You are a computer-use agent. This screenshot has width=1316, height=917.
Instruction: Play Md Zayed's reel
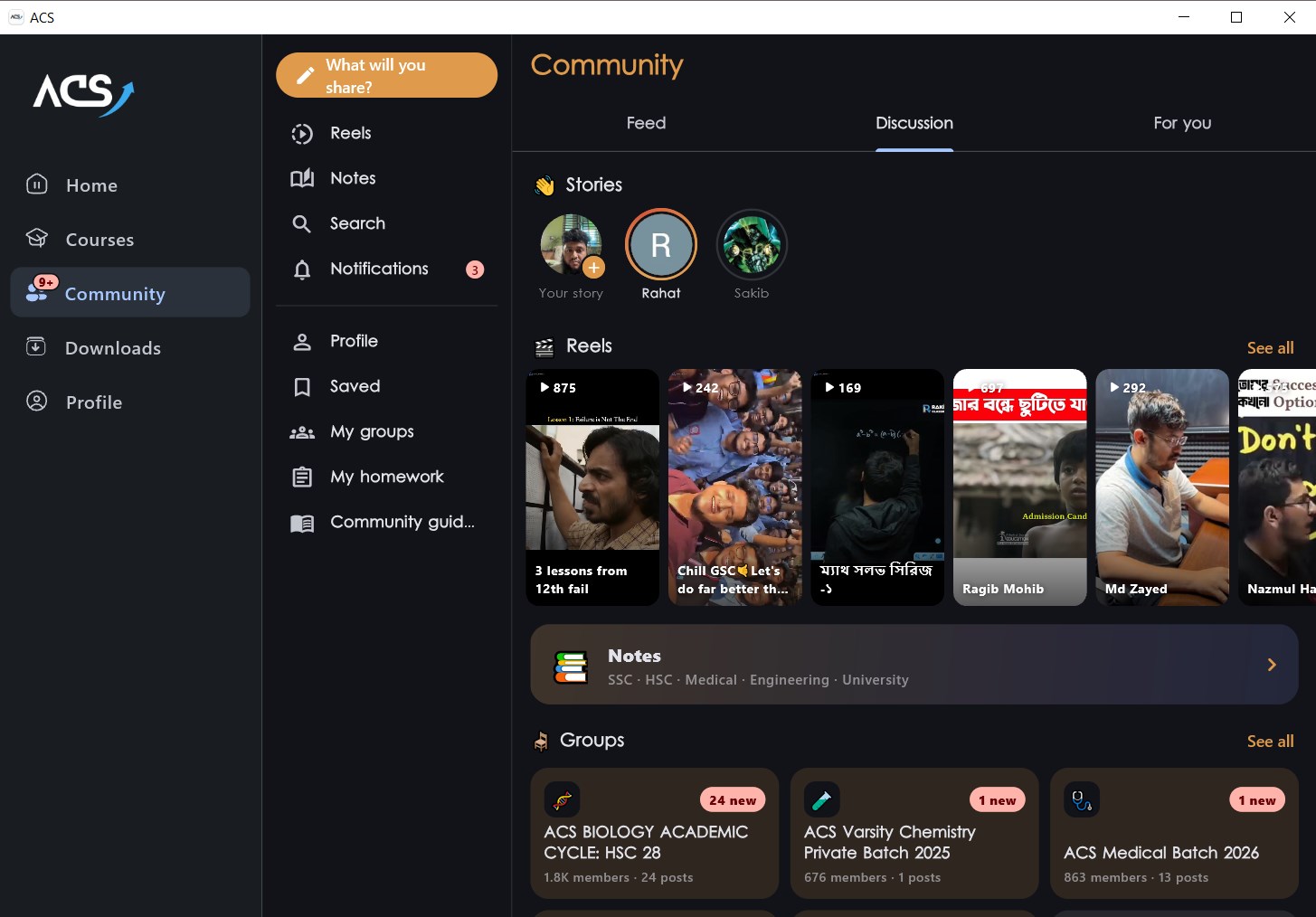1162,487
